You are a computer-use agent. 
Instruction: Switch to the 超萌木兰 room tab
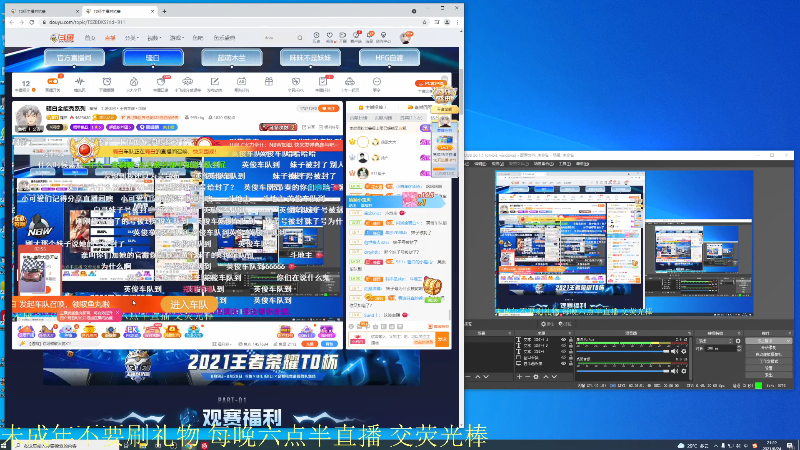(232, 58)
